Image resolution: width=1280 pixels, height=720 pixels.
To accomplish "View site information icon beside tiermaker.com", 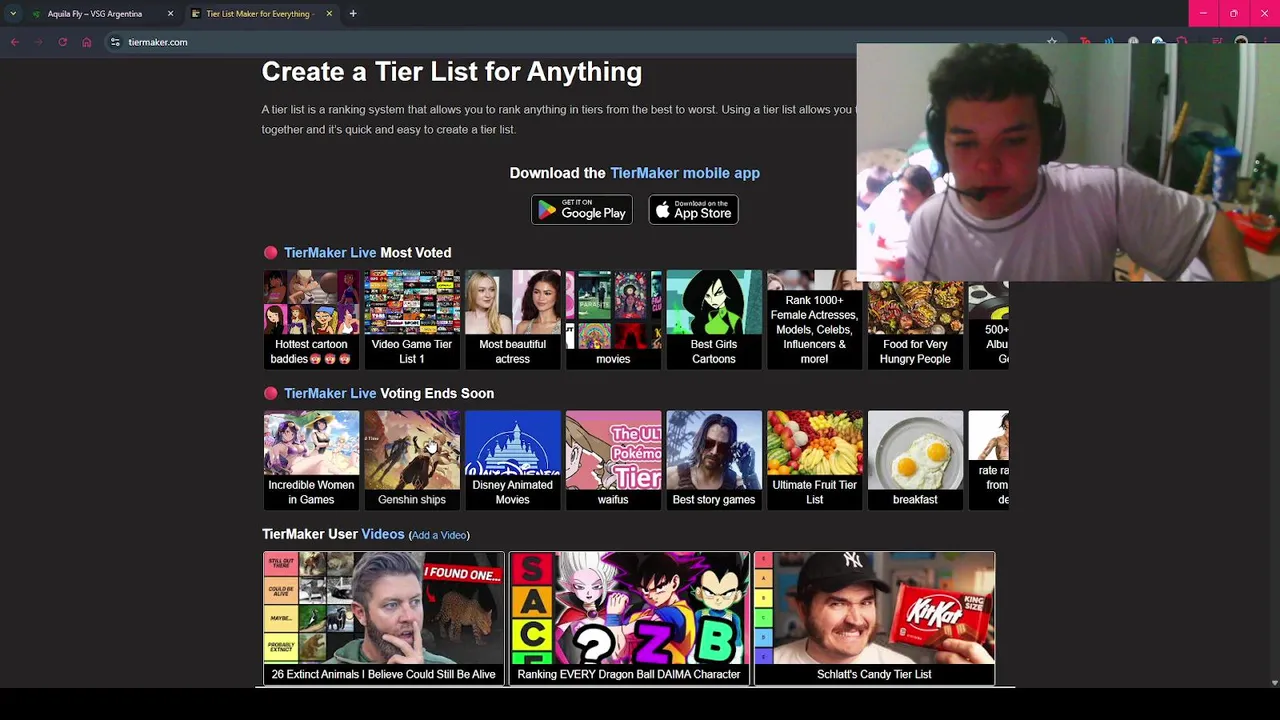I will 115,42.
